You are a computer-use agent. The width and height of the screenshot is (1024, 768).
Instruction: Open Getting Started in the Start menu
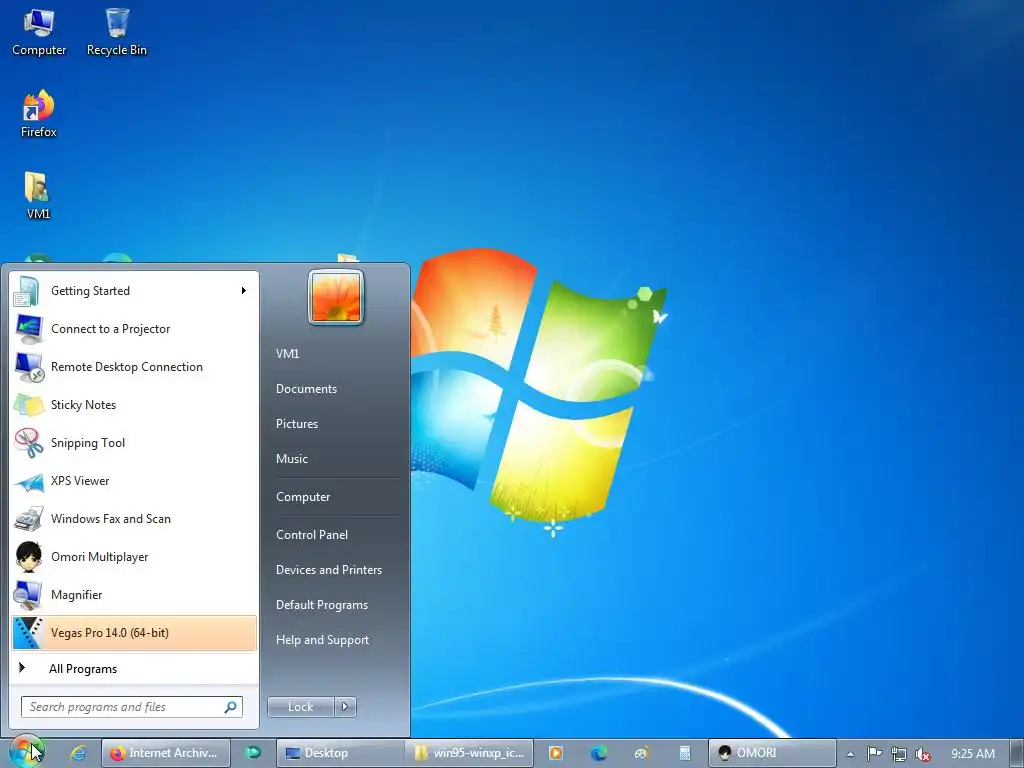(134, 291)
